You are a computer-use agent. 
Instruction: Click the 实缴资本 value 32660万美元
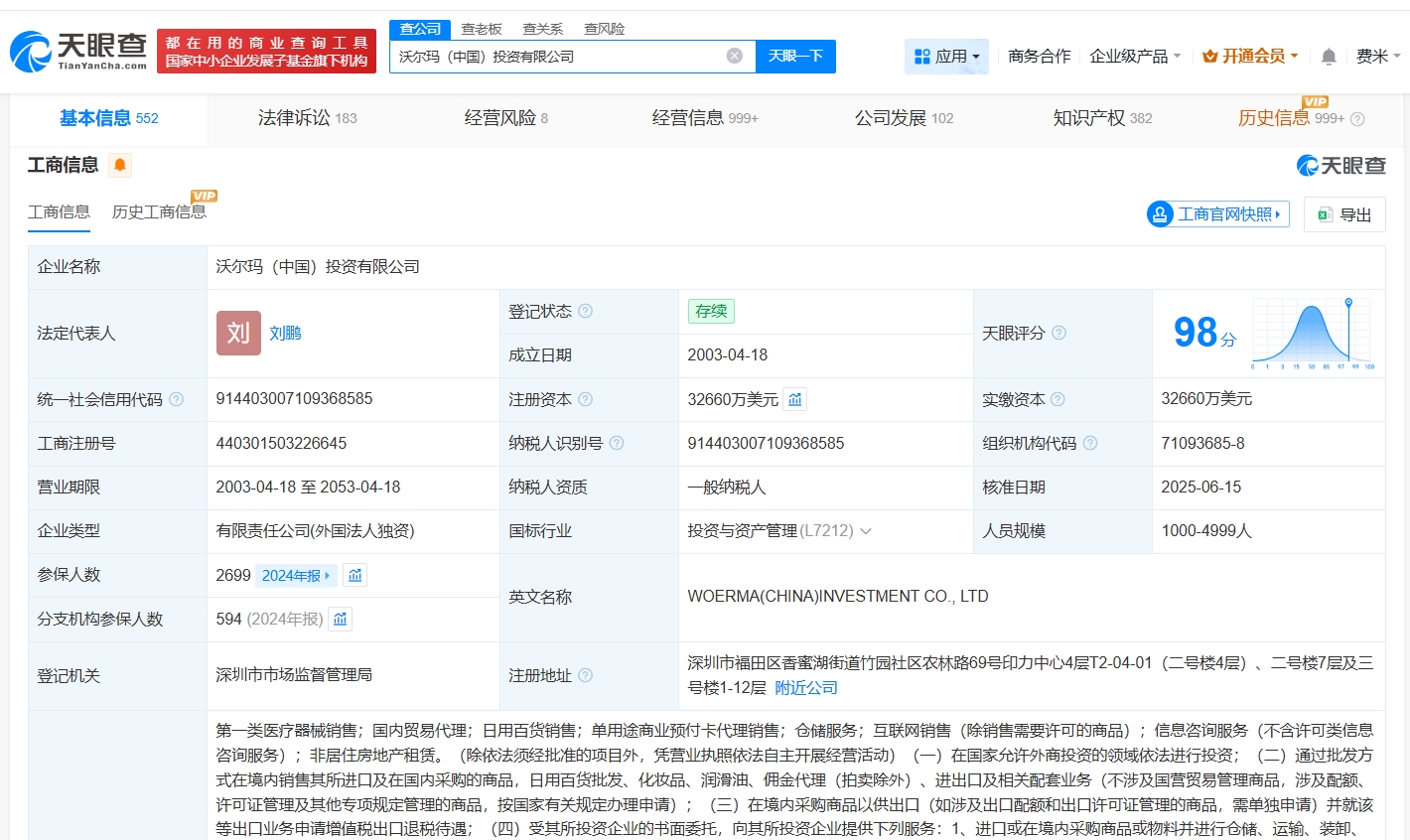point(1206,399)
